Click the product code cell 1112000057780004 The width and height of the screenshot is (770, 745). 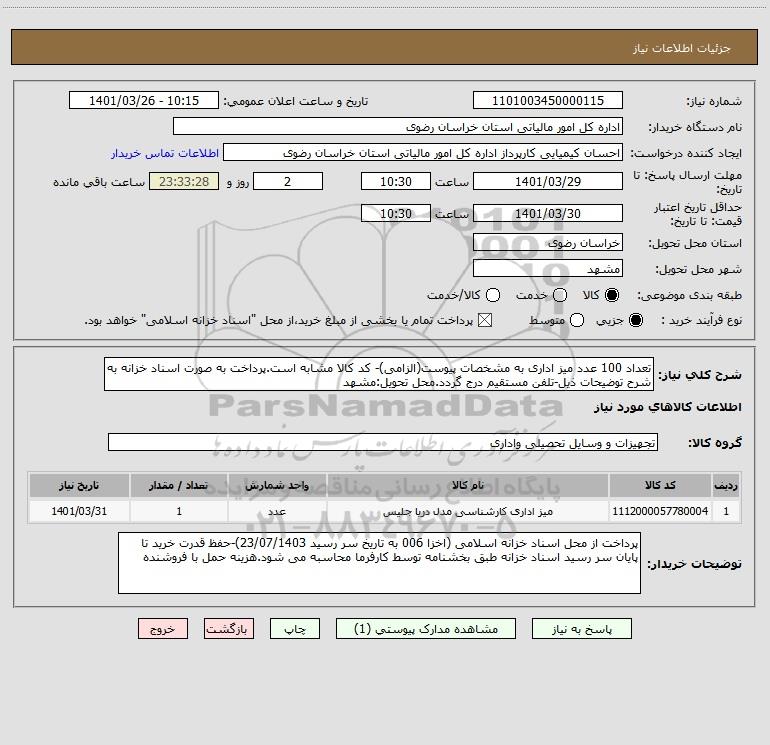tap(660, 511)
